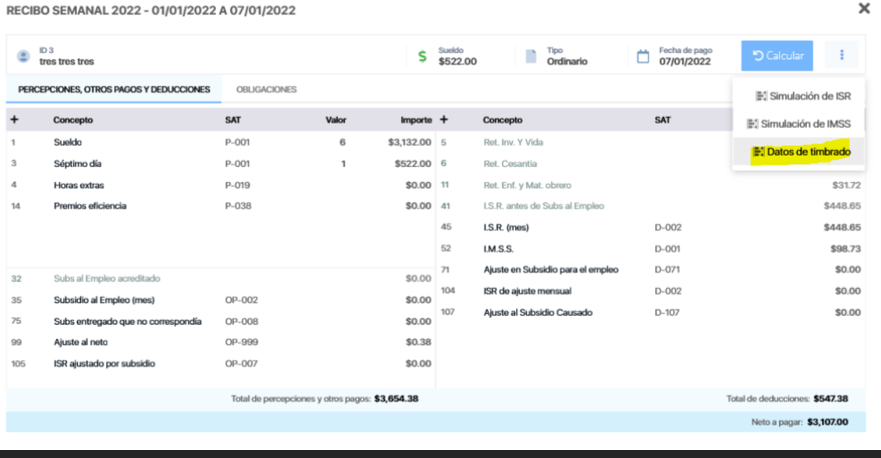Screen dimensions: 881x458
Task: Select Datos de timbrado menu option
Action: coord(809,152)
